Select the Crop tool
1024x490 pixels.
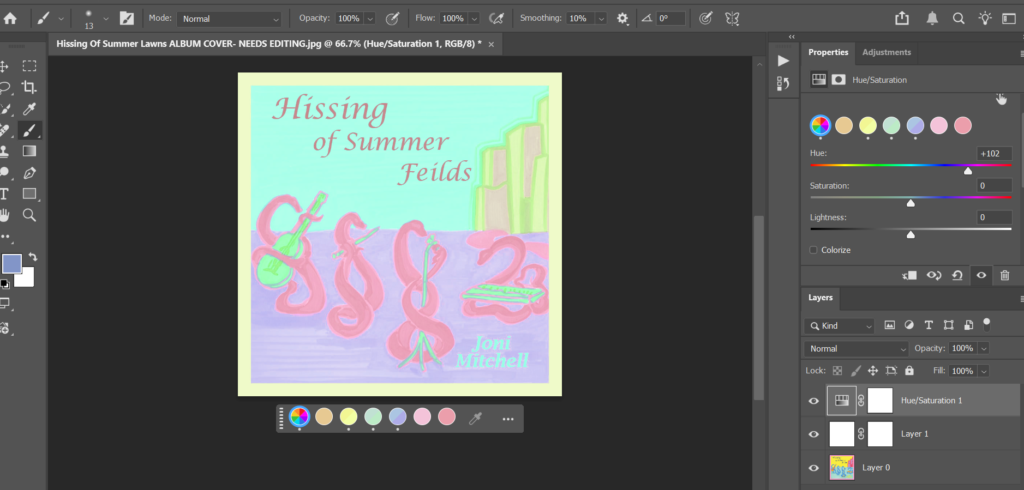29,87
